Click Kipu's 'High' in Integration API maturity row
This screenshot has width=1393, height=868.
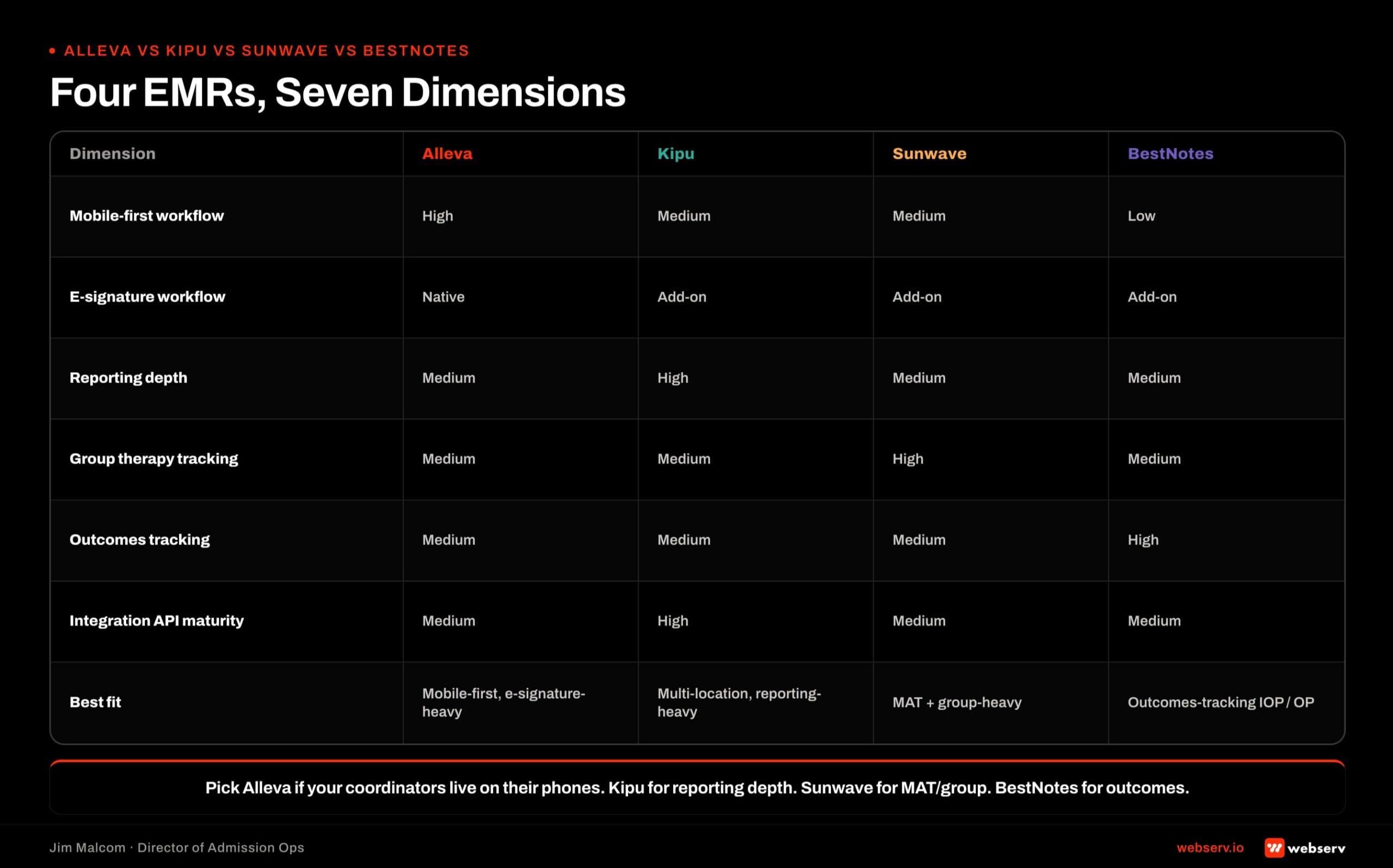[x=673, y=621]
